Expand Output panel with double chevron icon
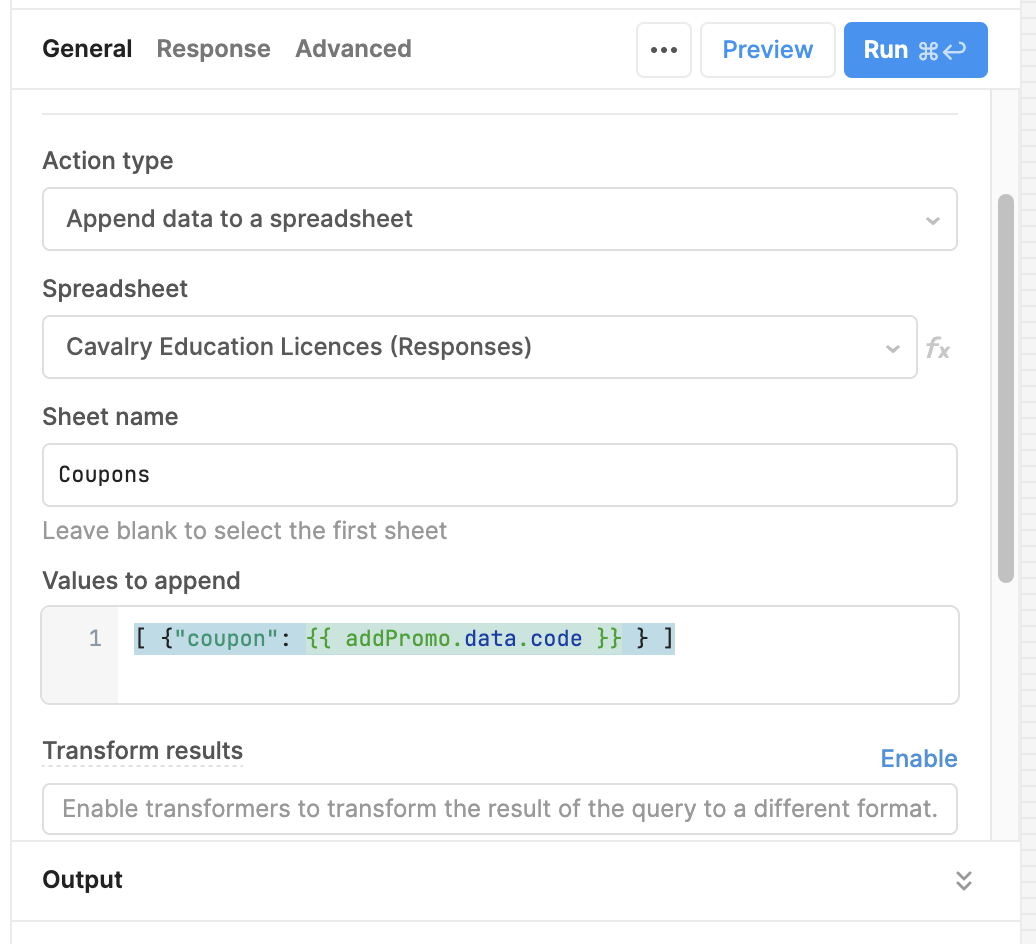1036x944 pixels. coord(963,880)
